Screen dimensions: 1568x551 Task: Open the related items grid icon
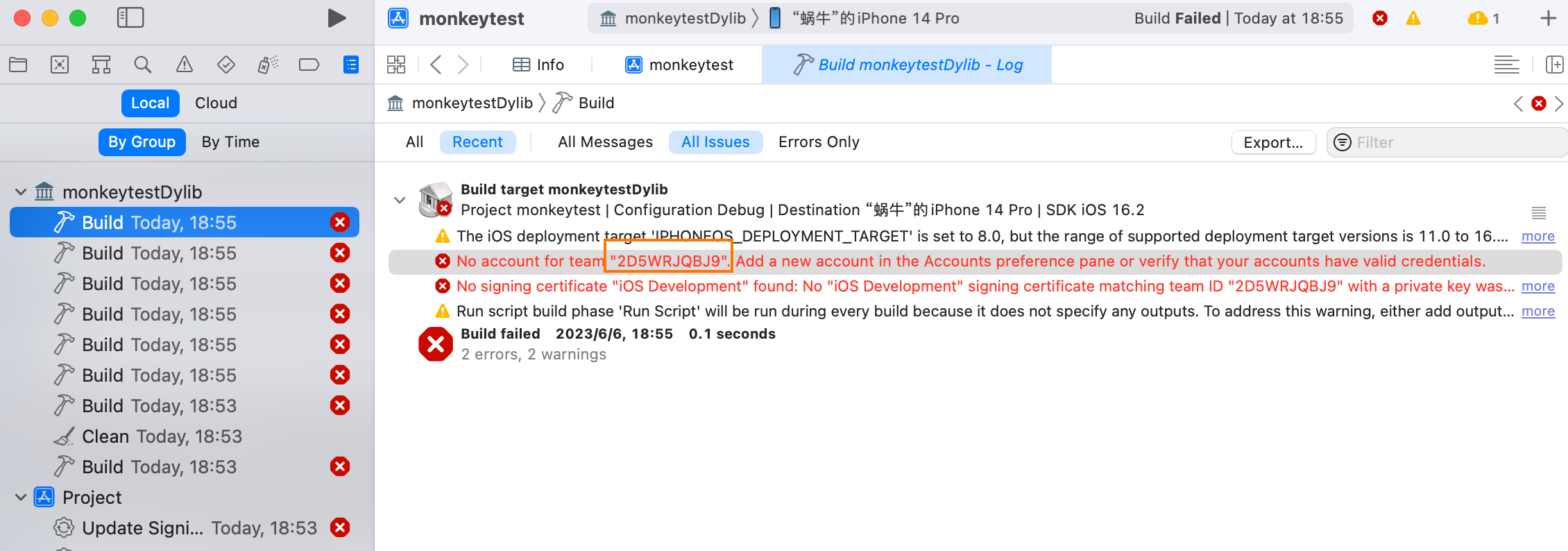396,65
